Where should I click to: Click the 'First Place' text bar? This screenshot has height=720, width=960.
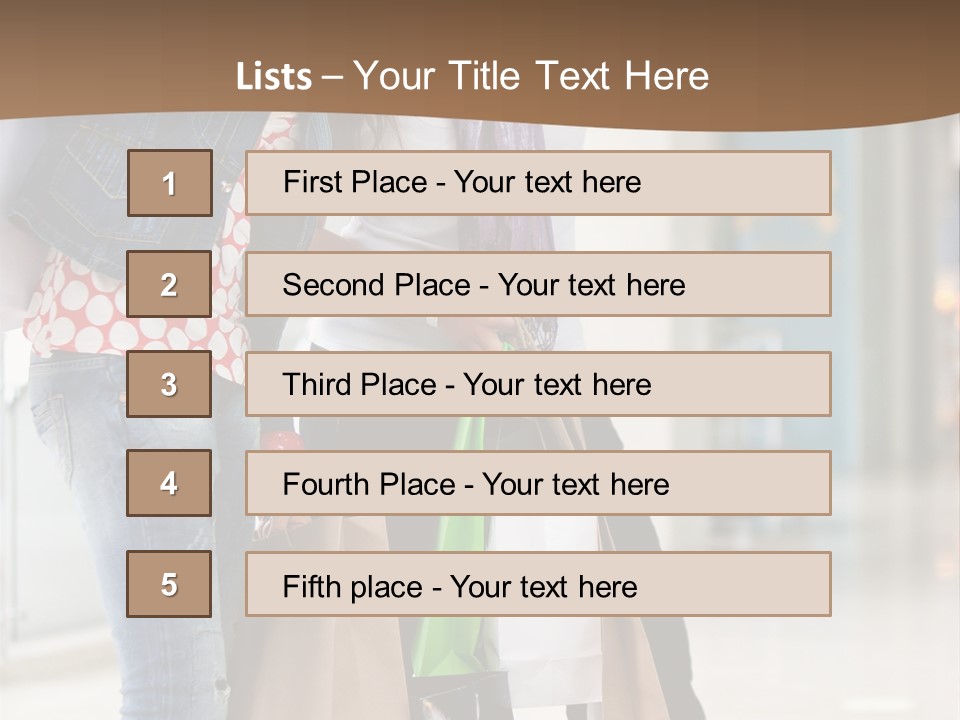[x=538, y=183]
